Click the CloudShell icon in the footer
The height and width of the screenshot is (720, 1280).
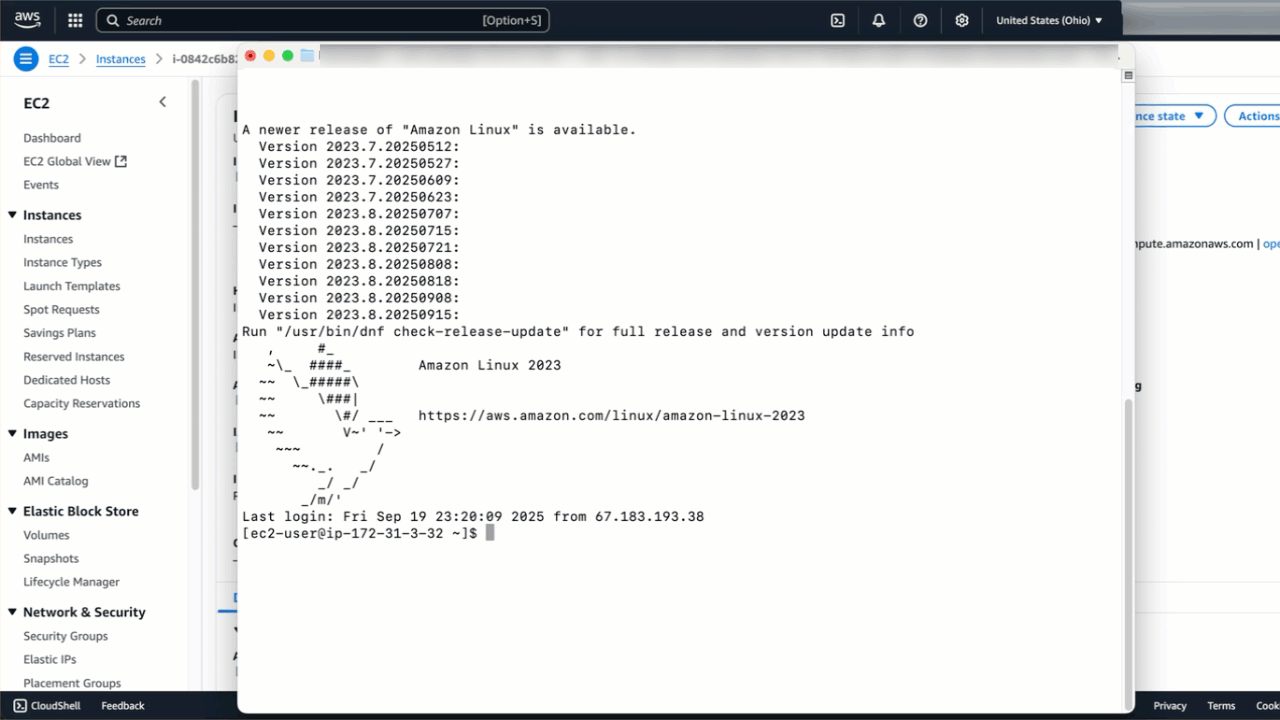coord(20,706)
